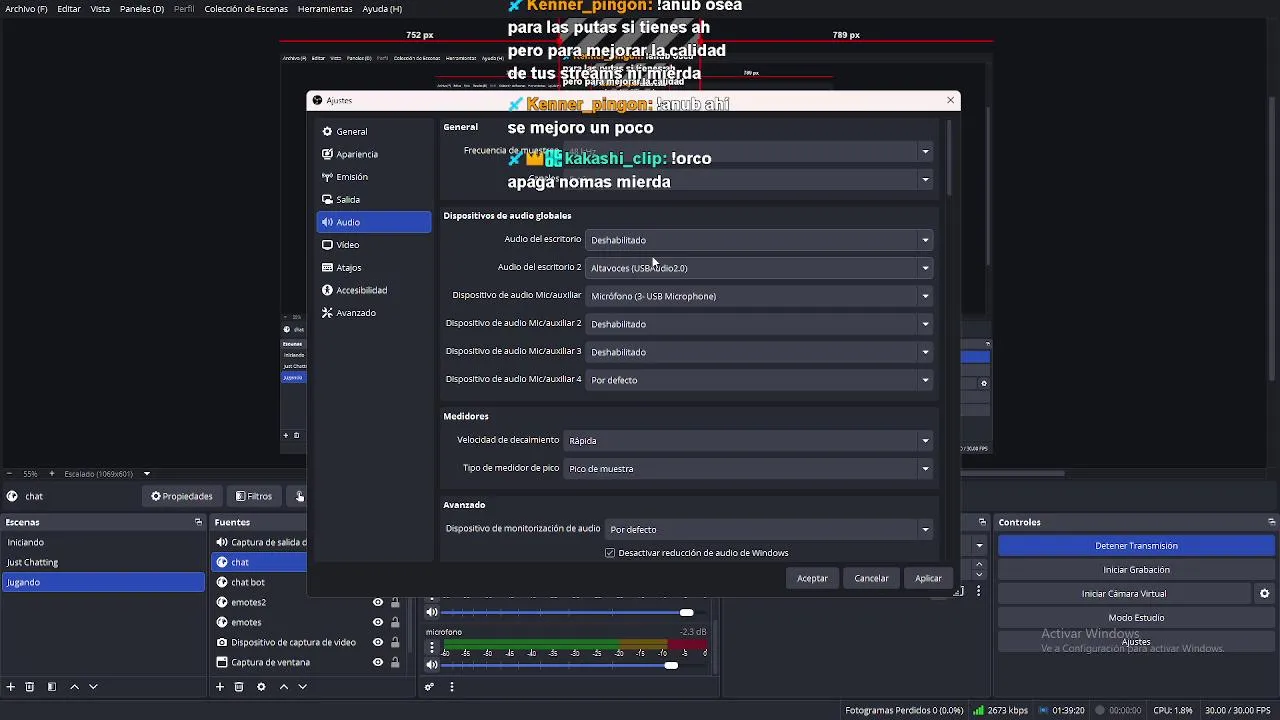Open Audio del escritorio 2 dropdown

coord(759,268)
